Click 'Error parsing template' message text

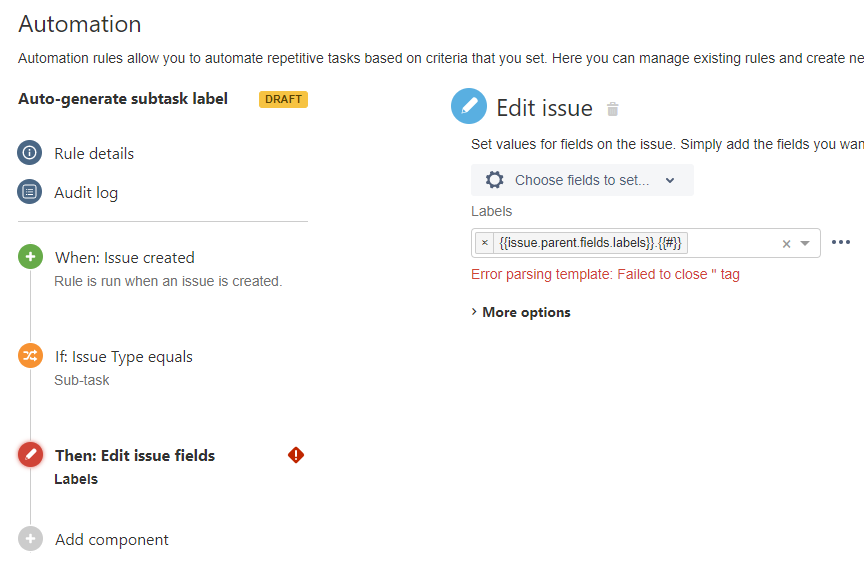click(x=605, y=274)
